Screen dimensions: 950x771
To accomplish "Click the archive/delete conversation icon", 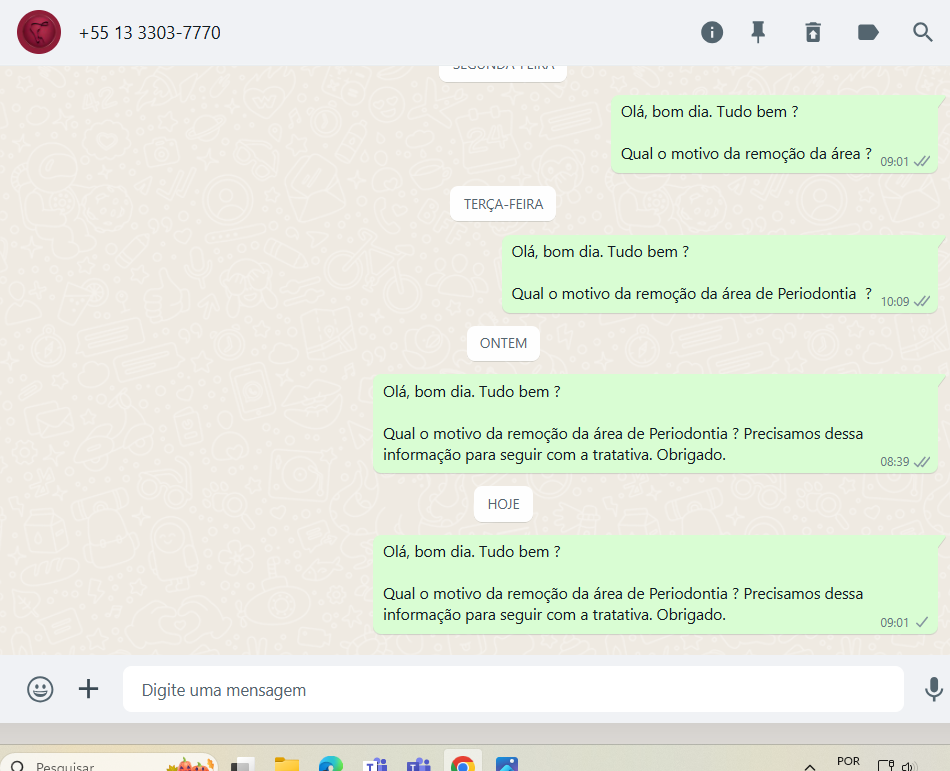I will tap(813, 32).
